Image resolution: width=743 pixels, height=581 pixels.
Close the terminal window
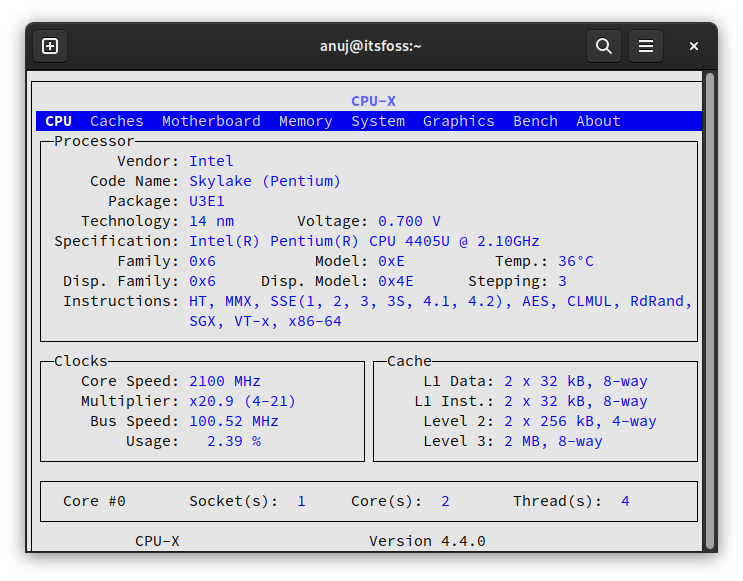coord(694,46)
